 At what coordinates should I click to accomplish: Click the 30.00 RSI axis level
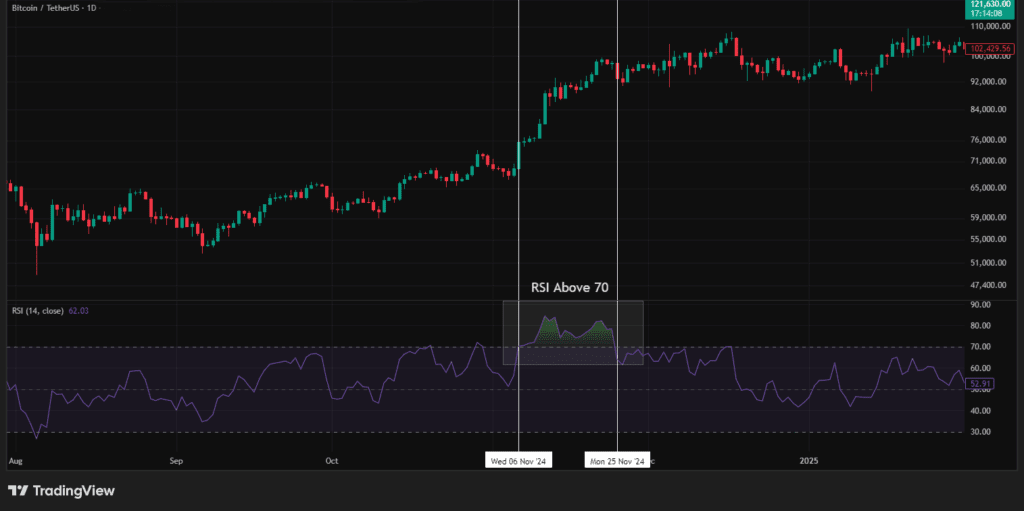click(x=980, y=432)
